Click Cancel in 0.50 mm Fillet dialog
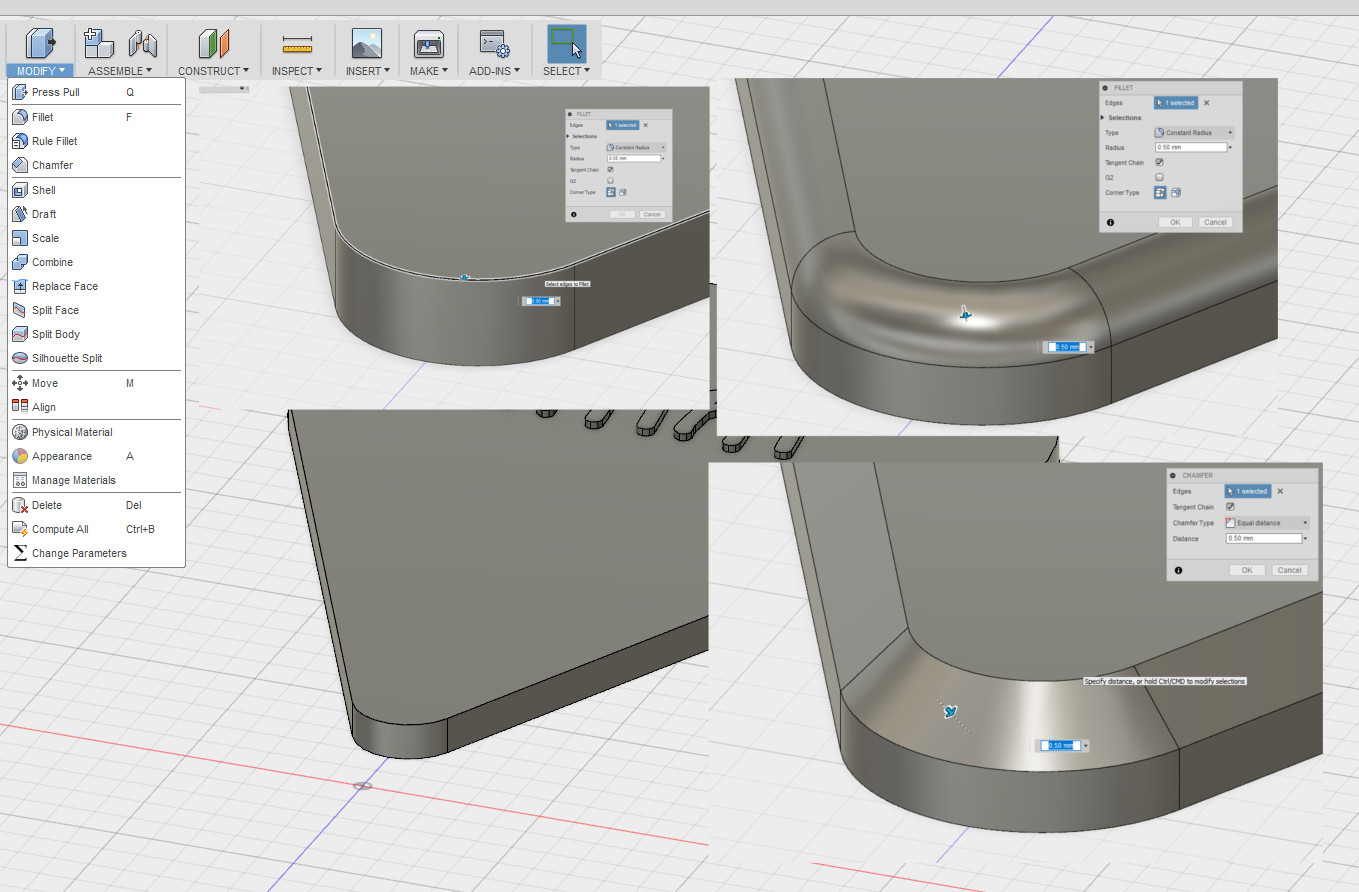 (1215, 222)
